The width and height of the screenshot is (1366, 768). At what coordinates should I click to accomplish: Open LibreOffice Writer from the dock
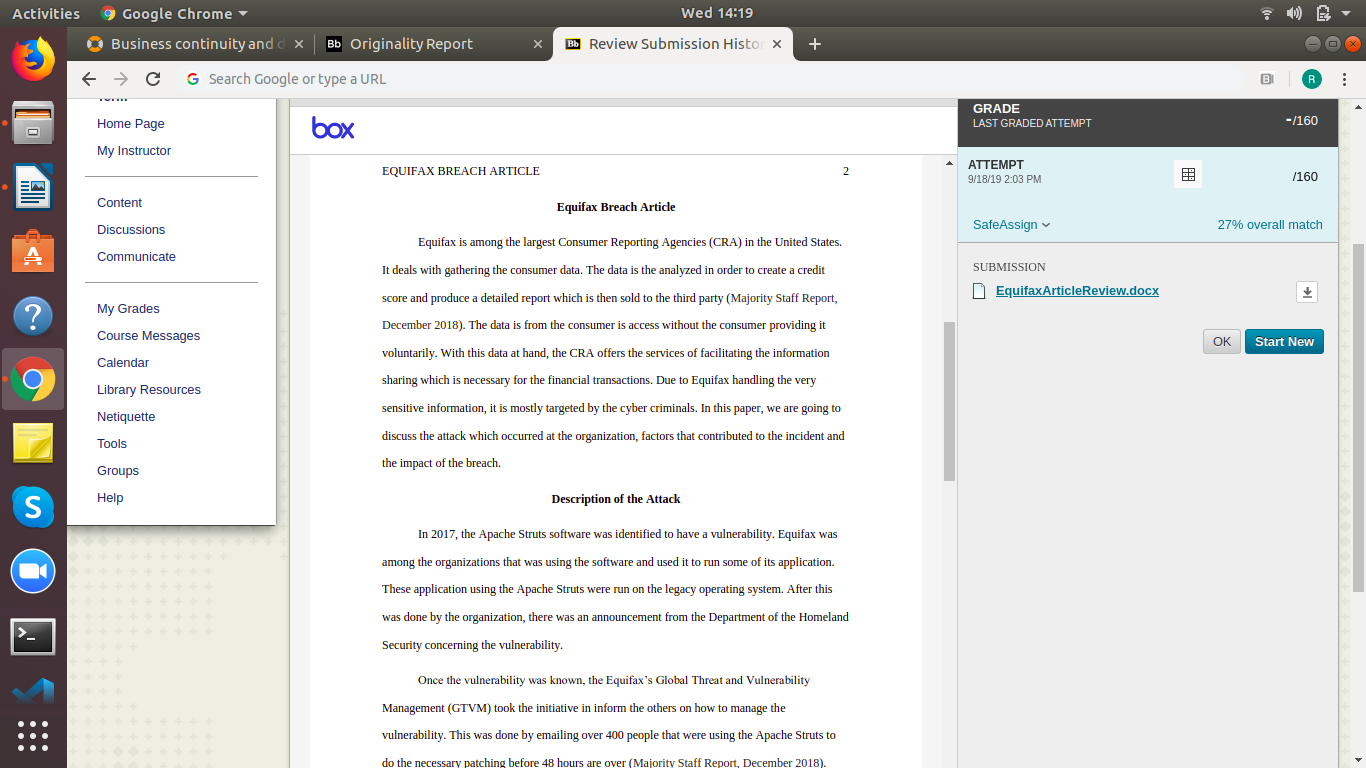pos(33,187)
